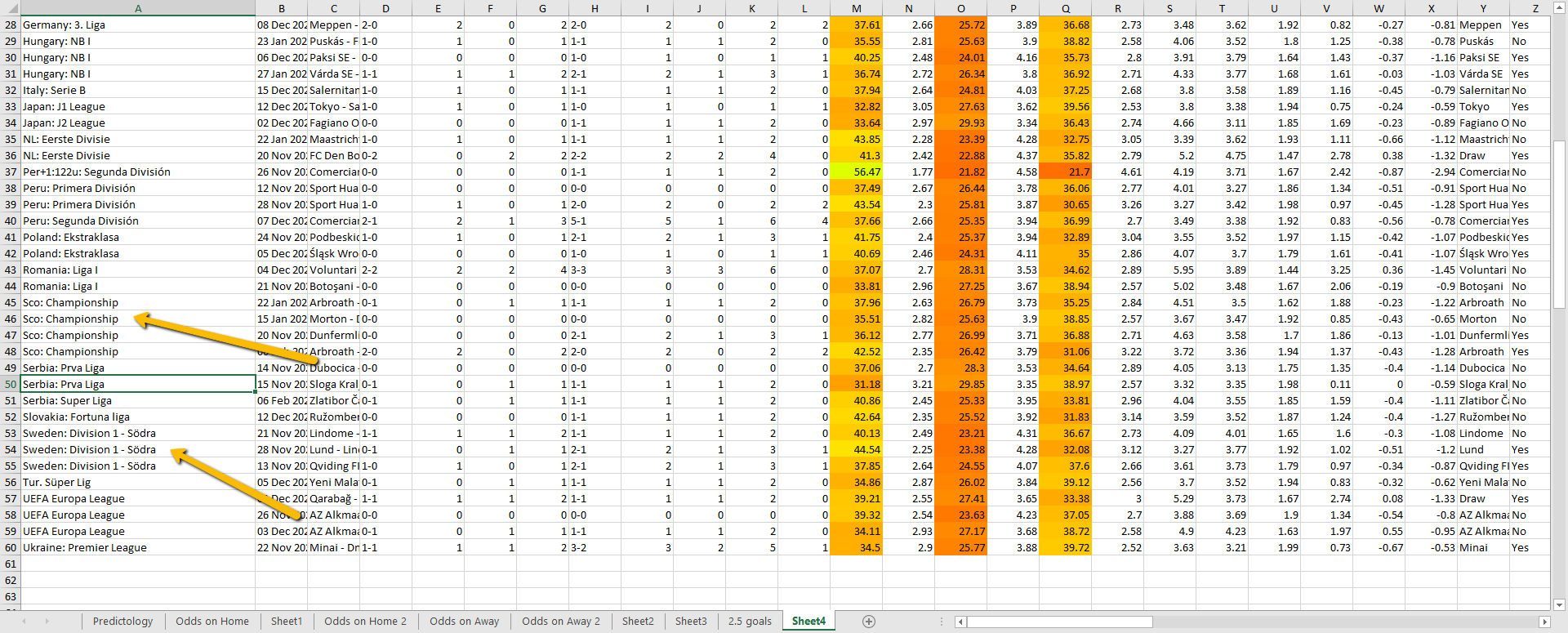
Task: Click cell 'Japan: J2 League'
Action: click(x=138, y=123)
